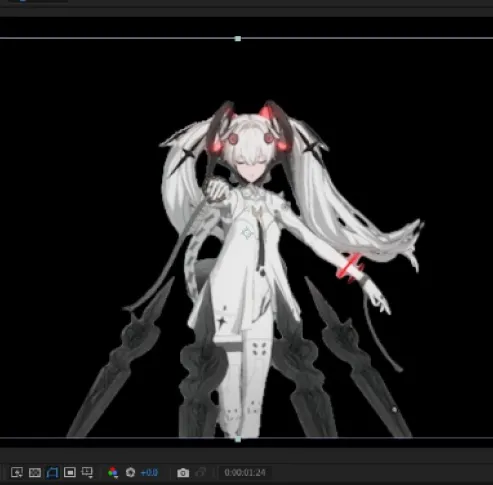This screenshot has width=493, height=485.
Task: Open grid and guide options dropdown
Action: [87, 472]
